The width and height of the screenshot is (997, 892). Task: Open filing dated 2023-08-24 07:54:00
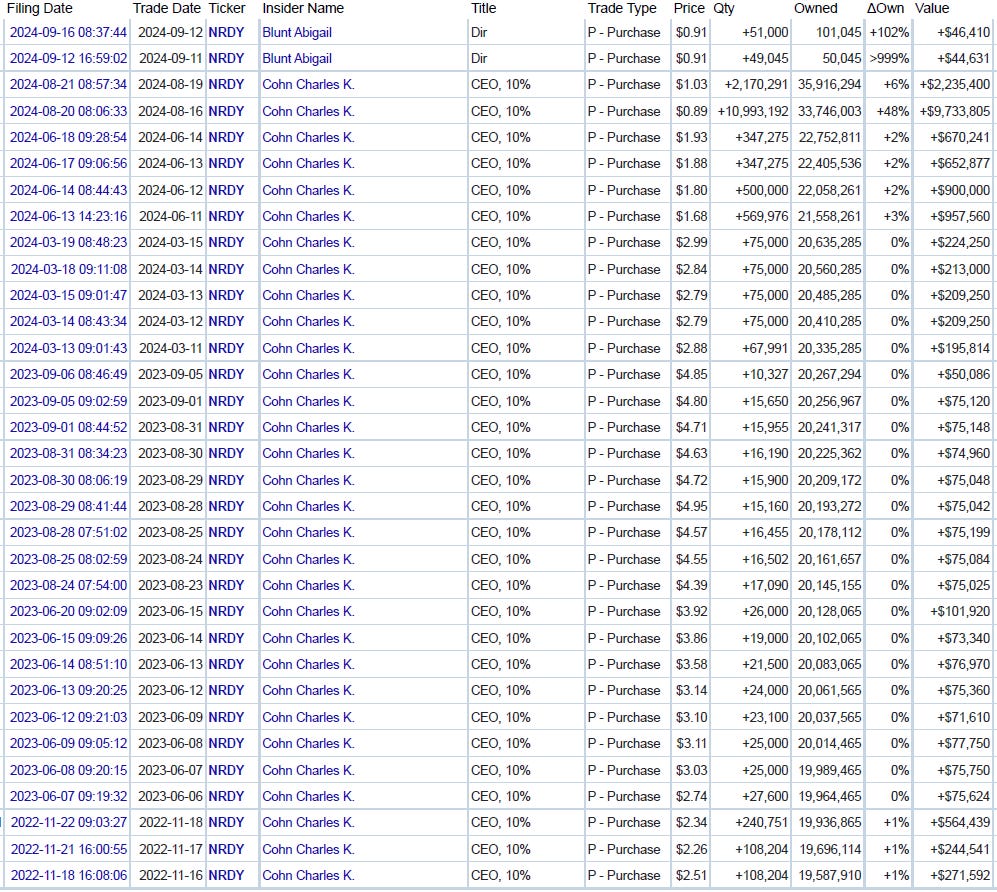[68, 585]
